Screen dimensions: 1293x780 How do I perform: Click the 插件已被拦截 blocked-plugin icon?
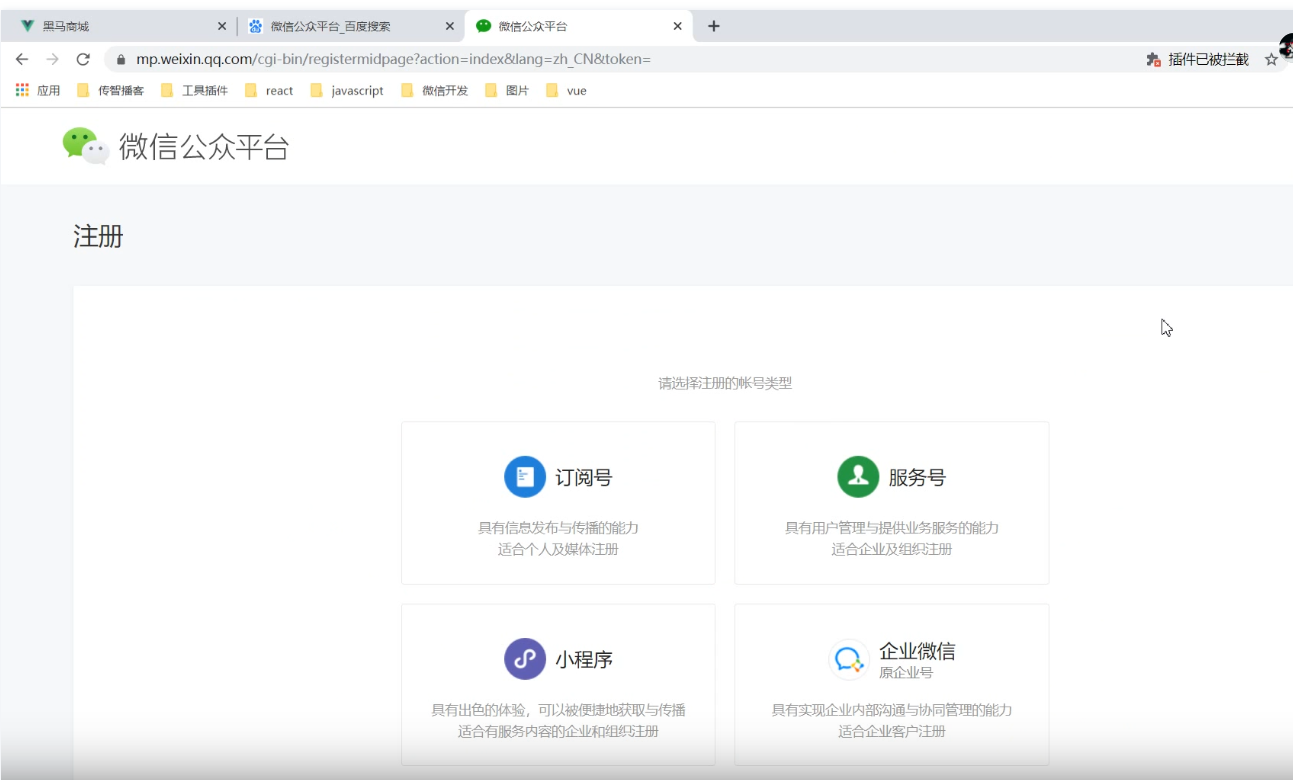coord(1152,59)
